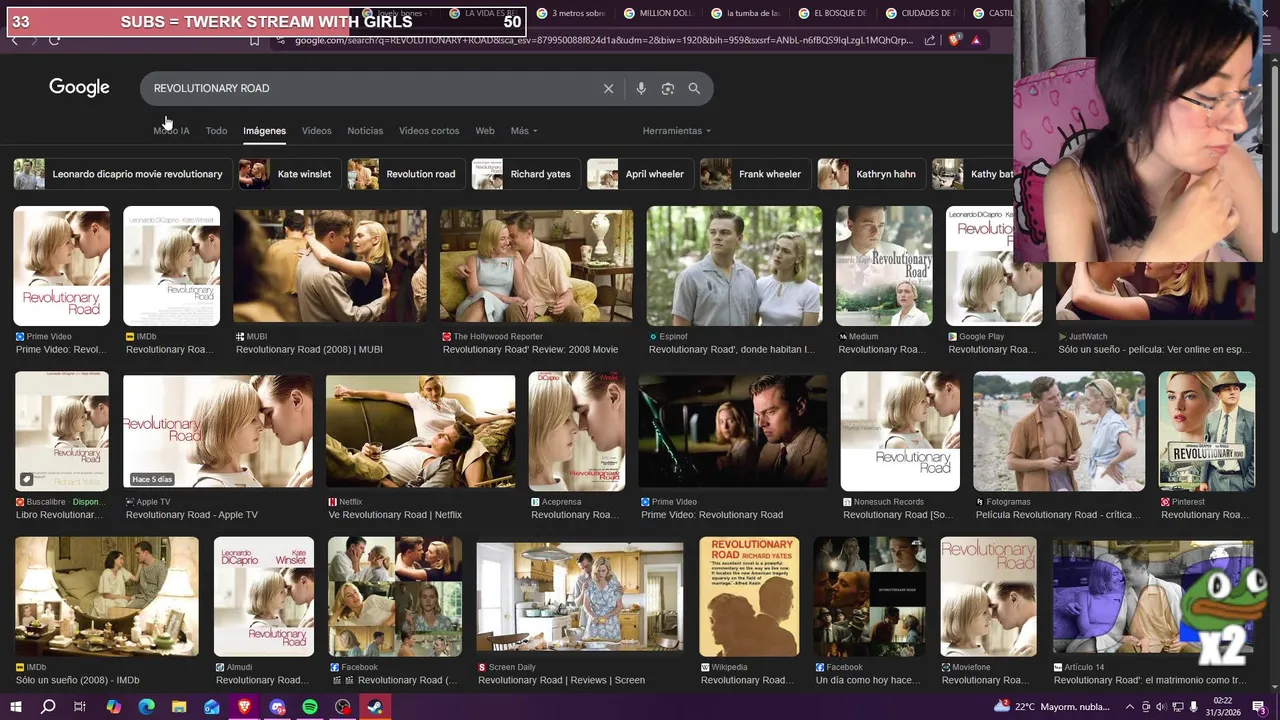Bookmark this page with the bookmark icon
Screen dimensions: 1280x720
point(254,40)
